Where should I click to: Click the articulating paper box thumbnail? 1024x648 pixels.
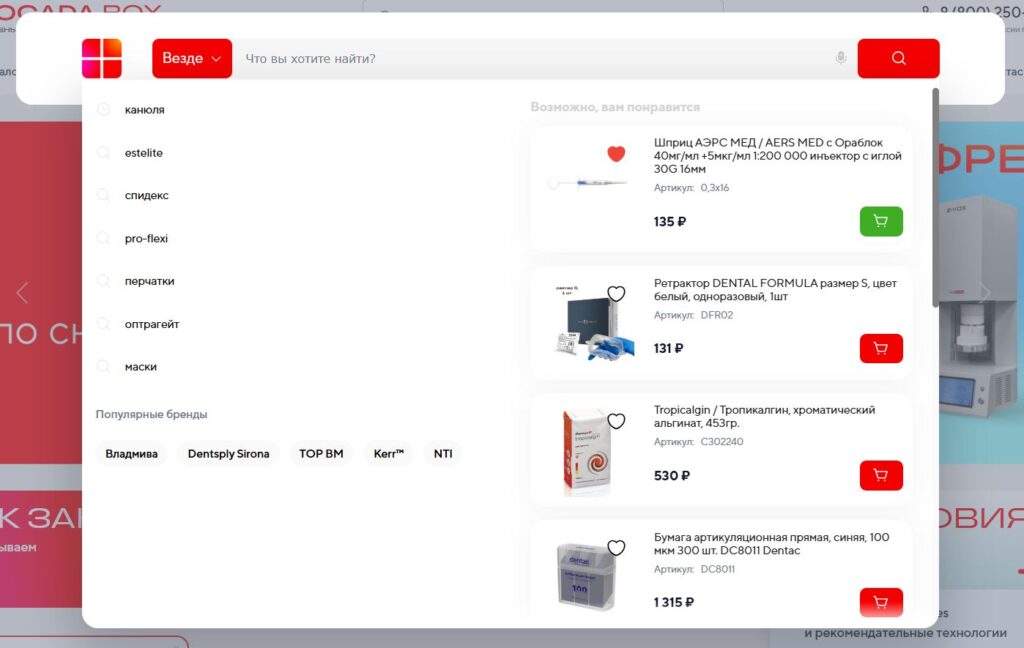pyautogui.click(x=586, y=577)
